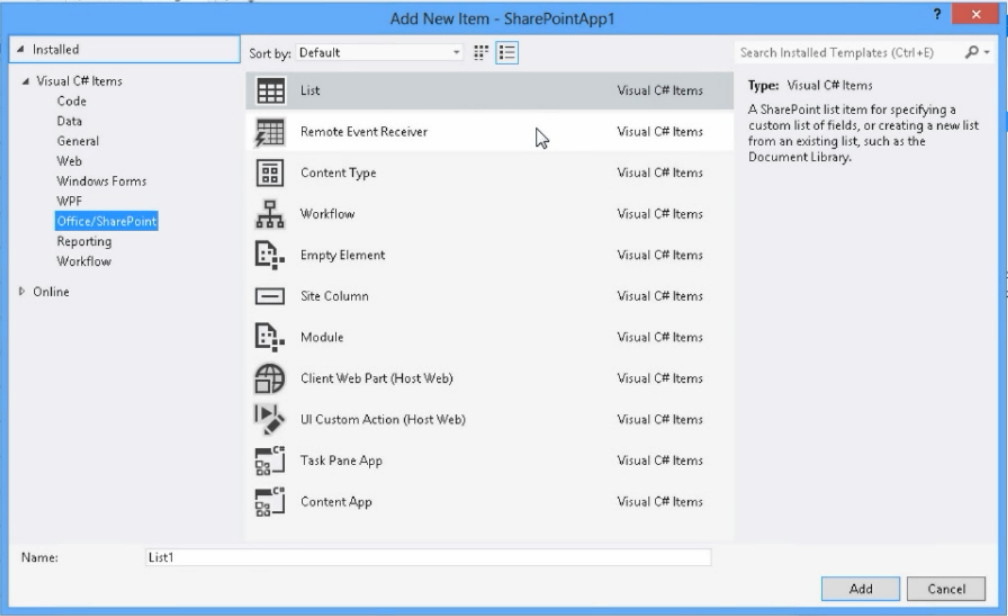Image resolution: width=1008 pixels, height=616 pixels.
Task: Select the Workflow template icon in list
Action: coord(270,214)
